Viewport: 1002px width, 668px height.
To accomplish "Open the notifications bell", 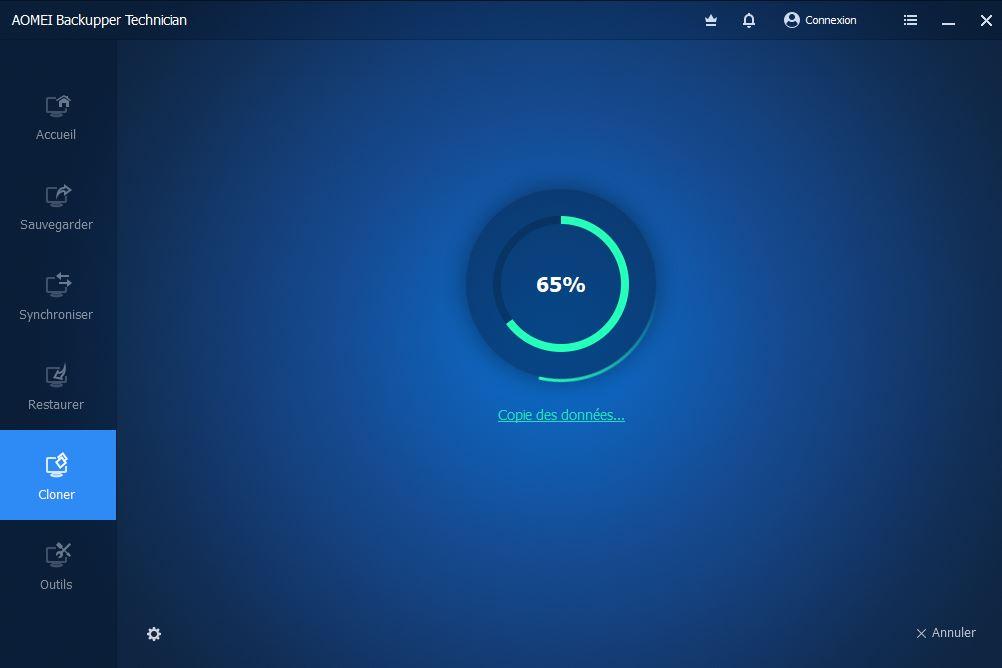I will 749,20.
